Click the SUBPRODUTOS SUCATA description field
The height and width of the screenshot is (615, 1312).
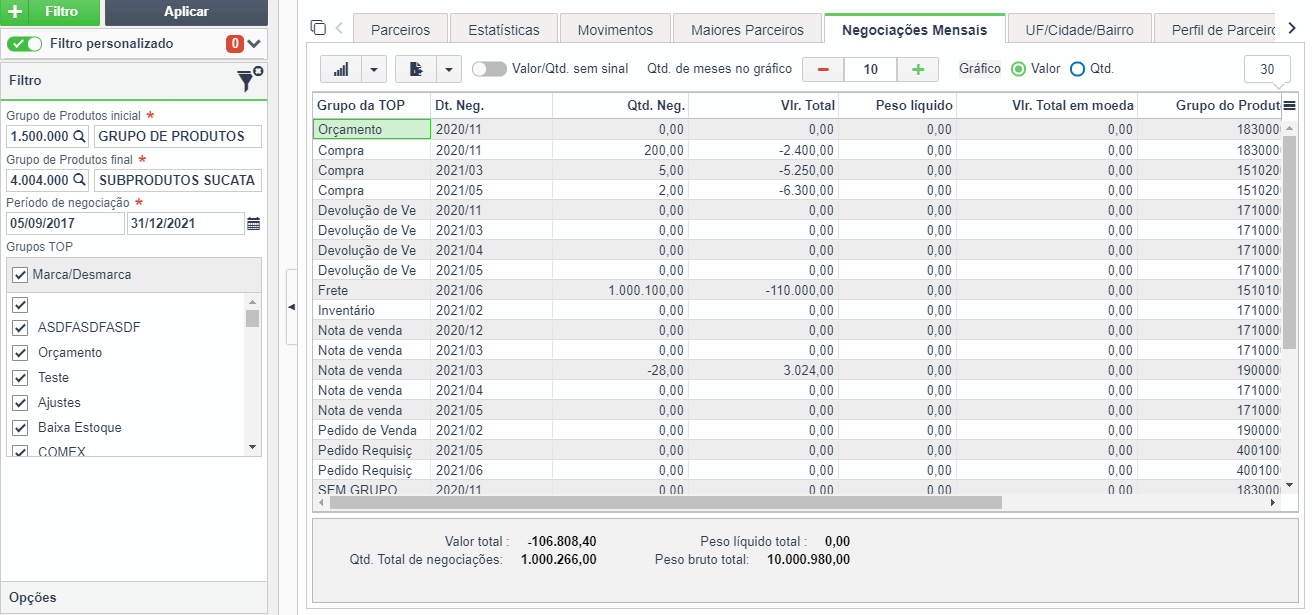(177, 181)
